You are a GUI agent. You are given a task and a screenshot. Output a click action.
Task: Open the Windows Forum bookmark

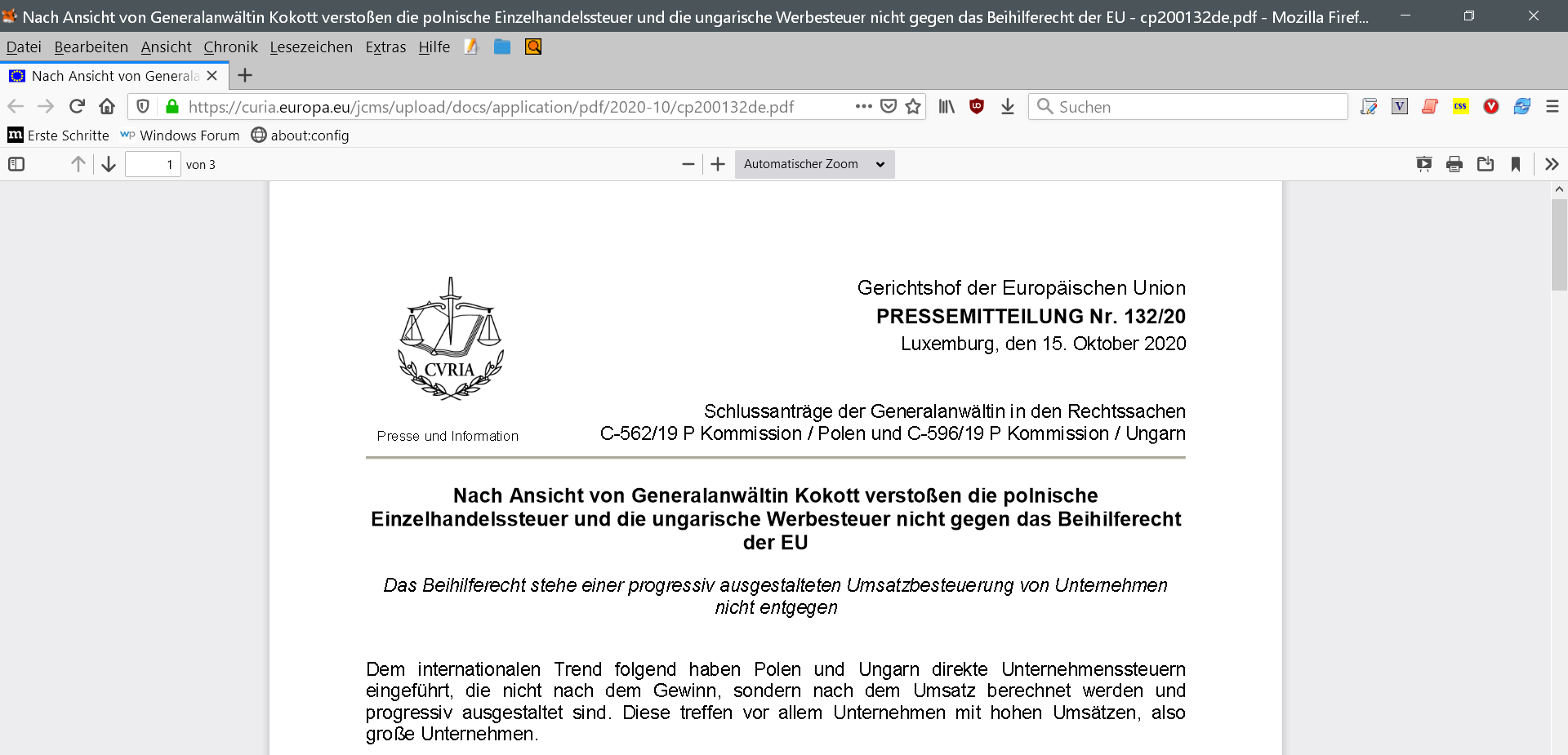click(180, 135)
